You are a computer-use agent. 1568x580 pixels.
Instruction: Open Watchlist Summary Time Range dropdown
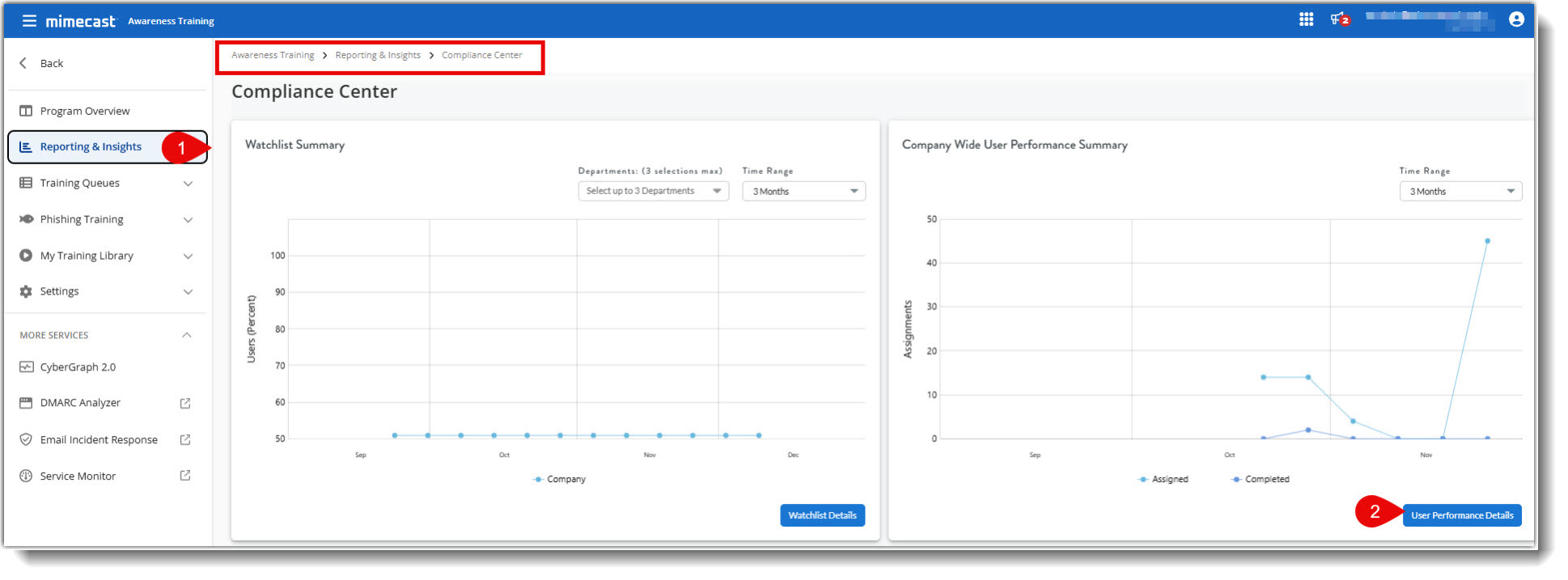[803, 192]
